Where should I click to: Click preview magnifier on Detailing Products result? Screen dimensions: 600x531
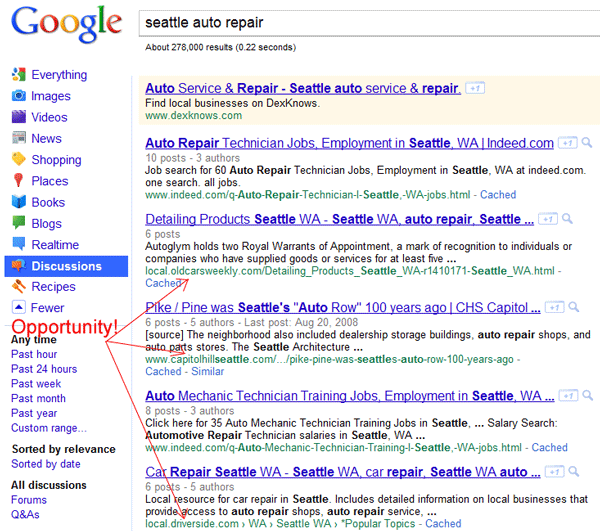tap(567, 219)
